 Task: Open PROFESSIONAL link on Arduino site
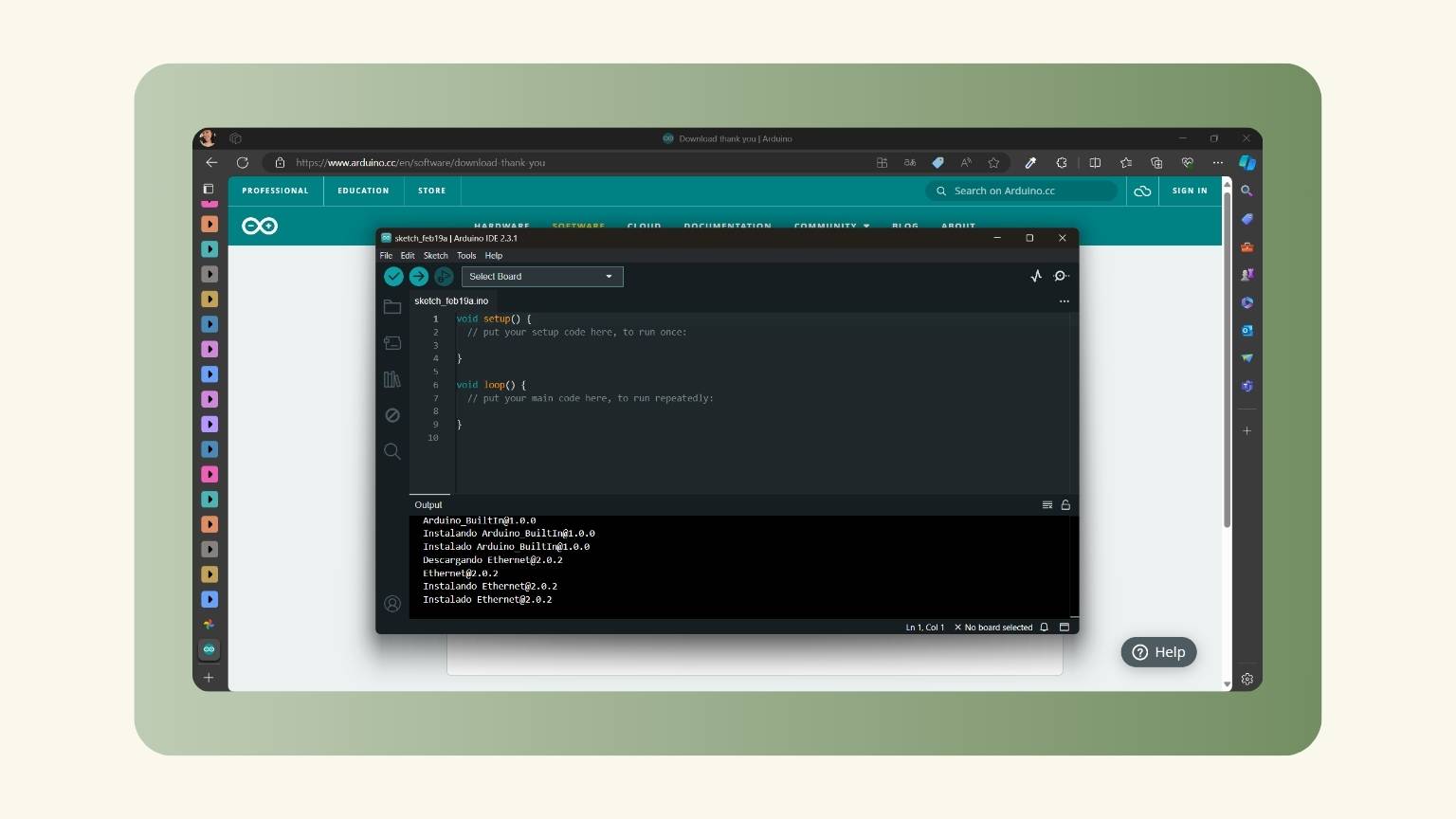pyautogui.click(x=275, y=191)
